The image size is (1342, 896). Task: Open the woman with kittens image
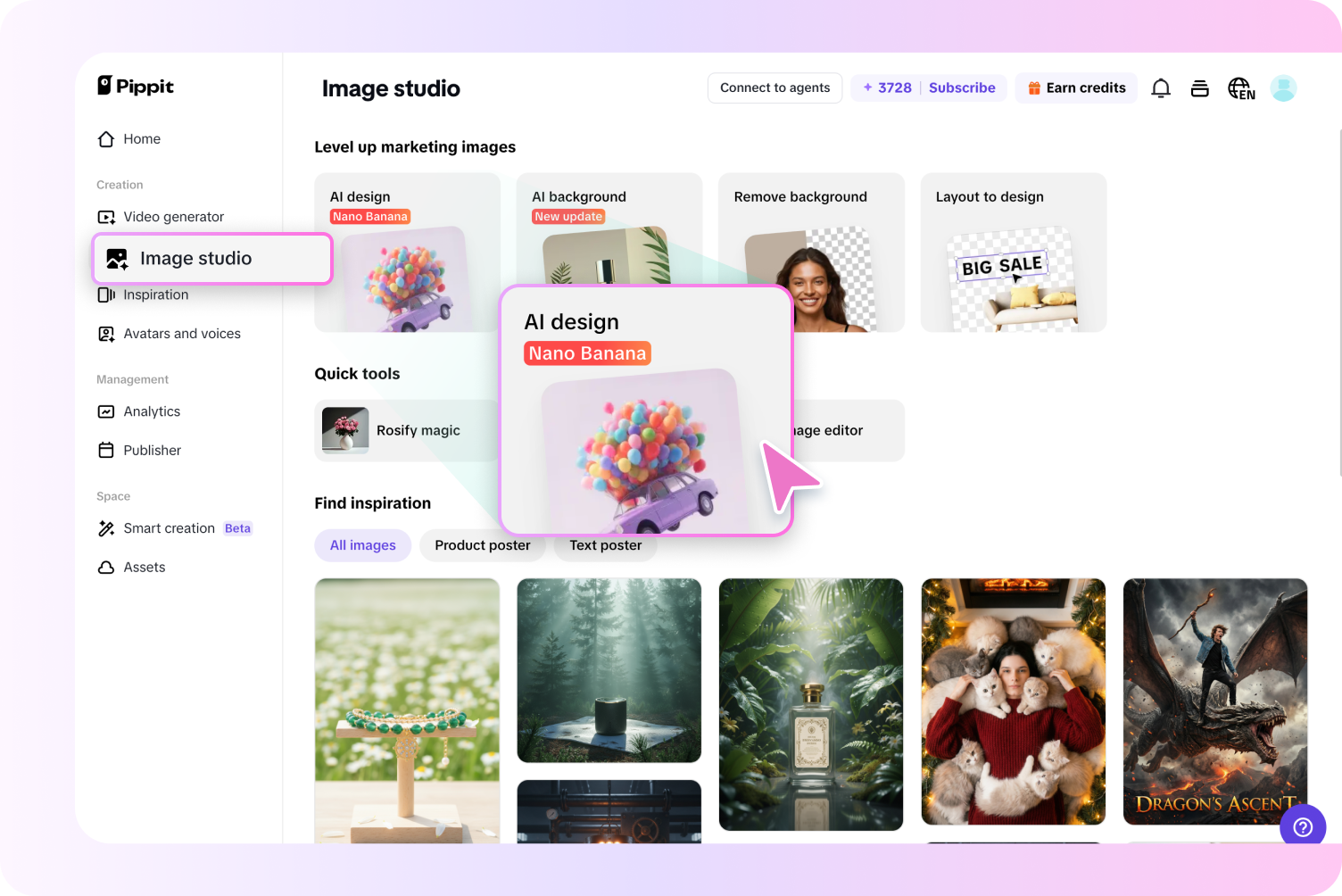tap(1014, 701)
